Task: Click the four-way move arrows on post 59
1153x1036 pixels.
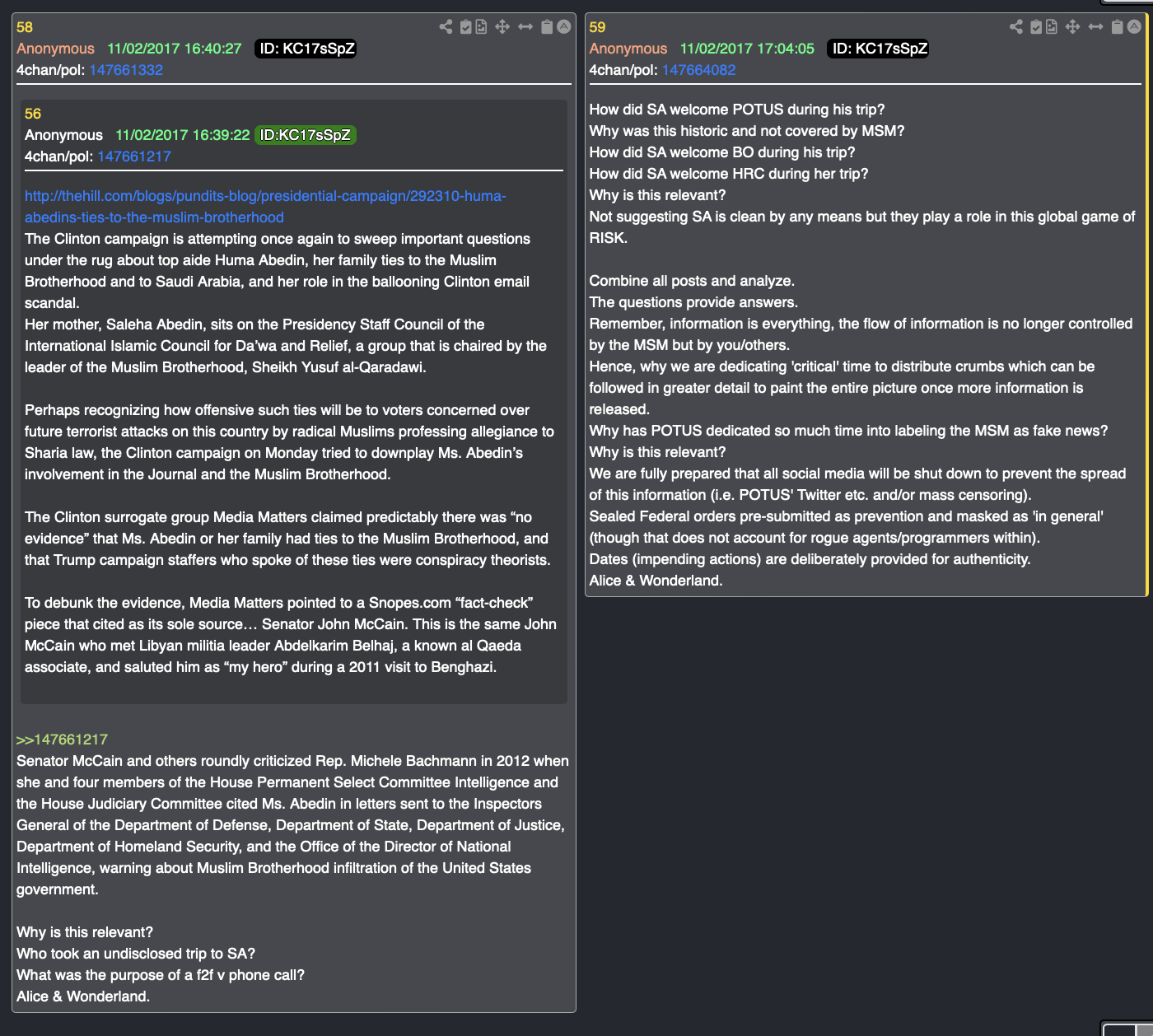Action: tap(1072, 26)
